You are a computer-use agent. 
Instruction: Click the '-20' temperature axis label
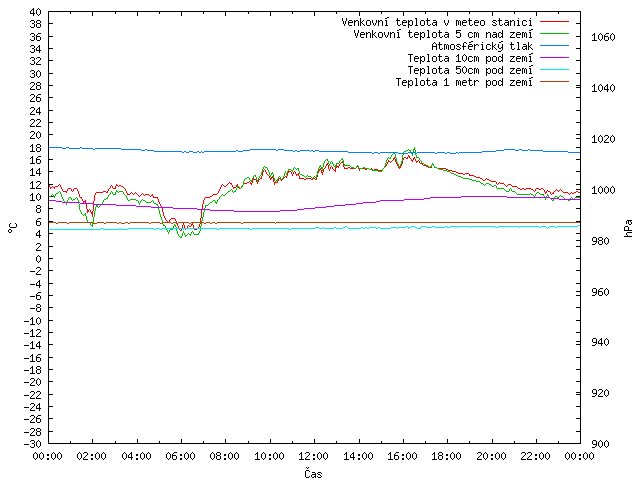[x=33, y=382]
